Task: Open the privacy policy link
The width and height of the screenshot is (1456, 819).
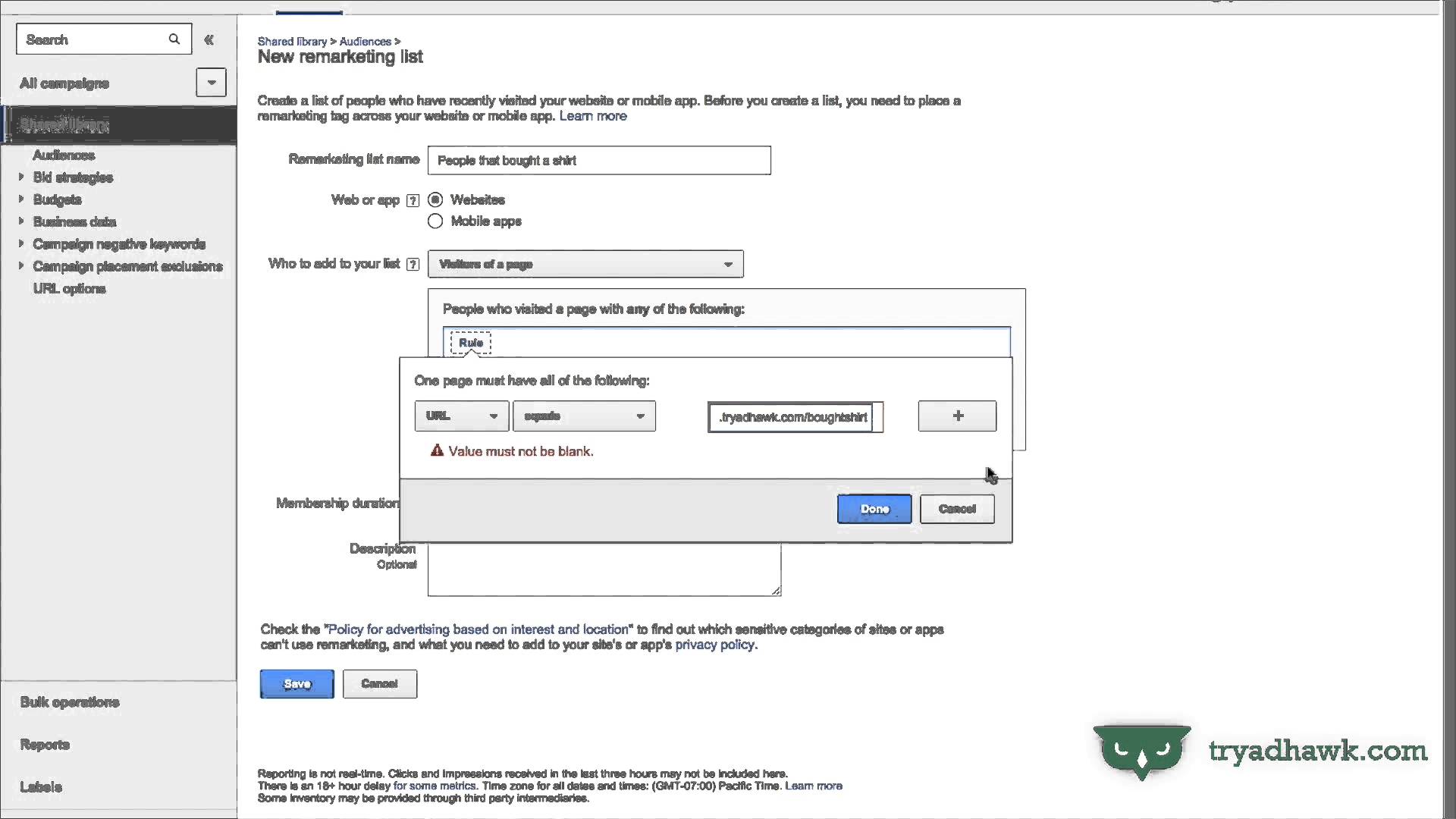Action: tap(714, 645)
